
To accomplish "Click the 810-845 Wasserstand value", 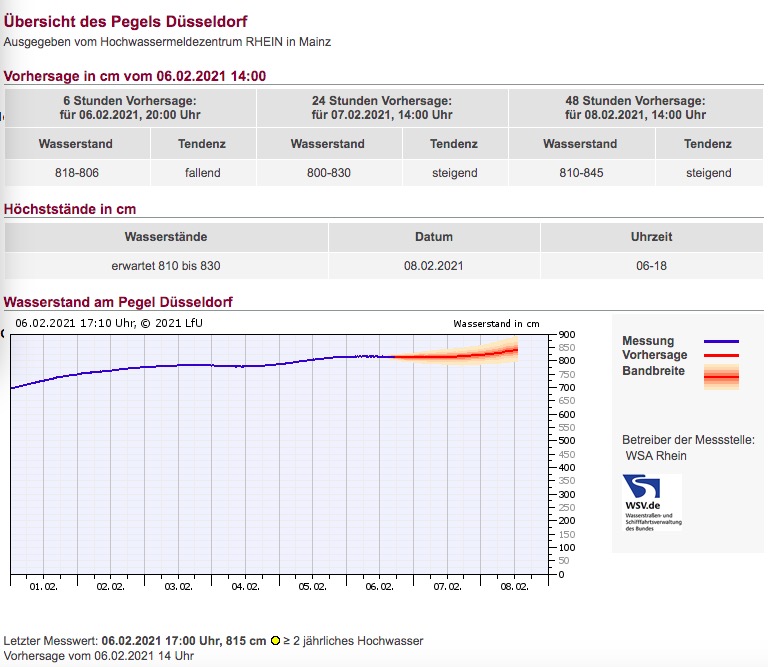I will (581, 173).
